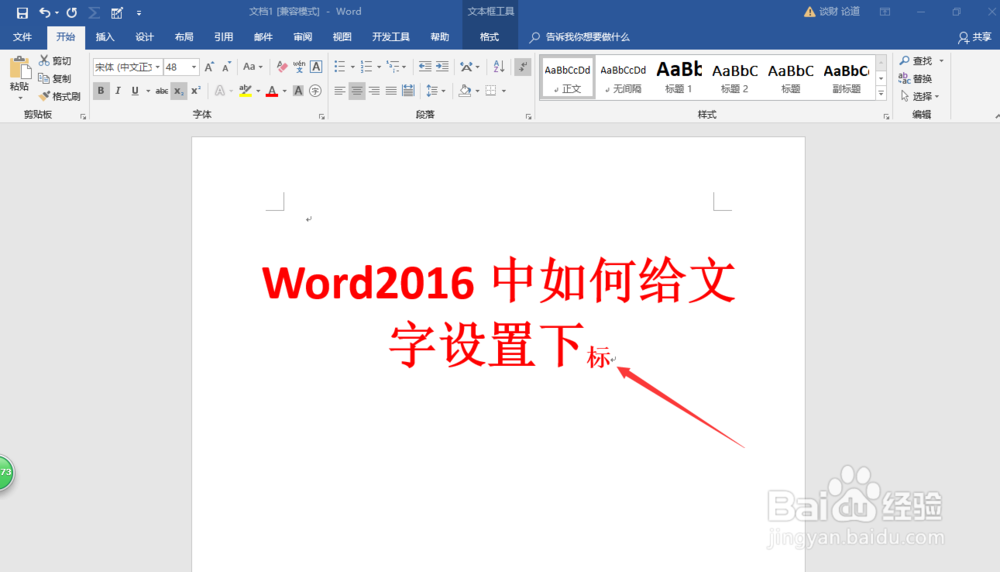Toggle subscript (x₂) formatting
The width and height of the screenshot is (1000, 572).
click(179, 91)
